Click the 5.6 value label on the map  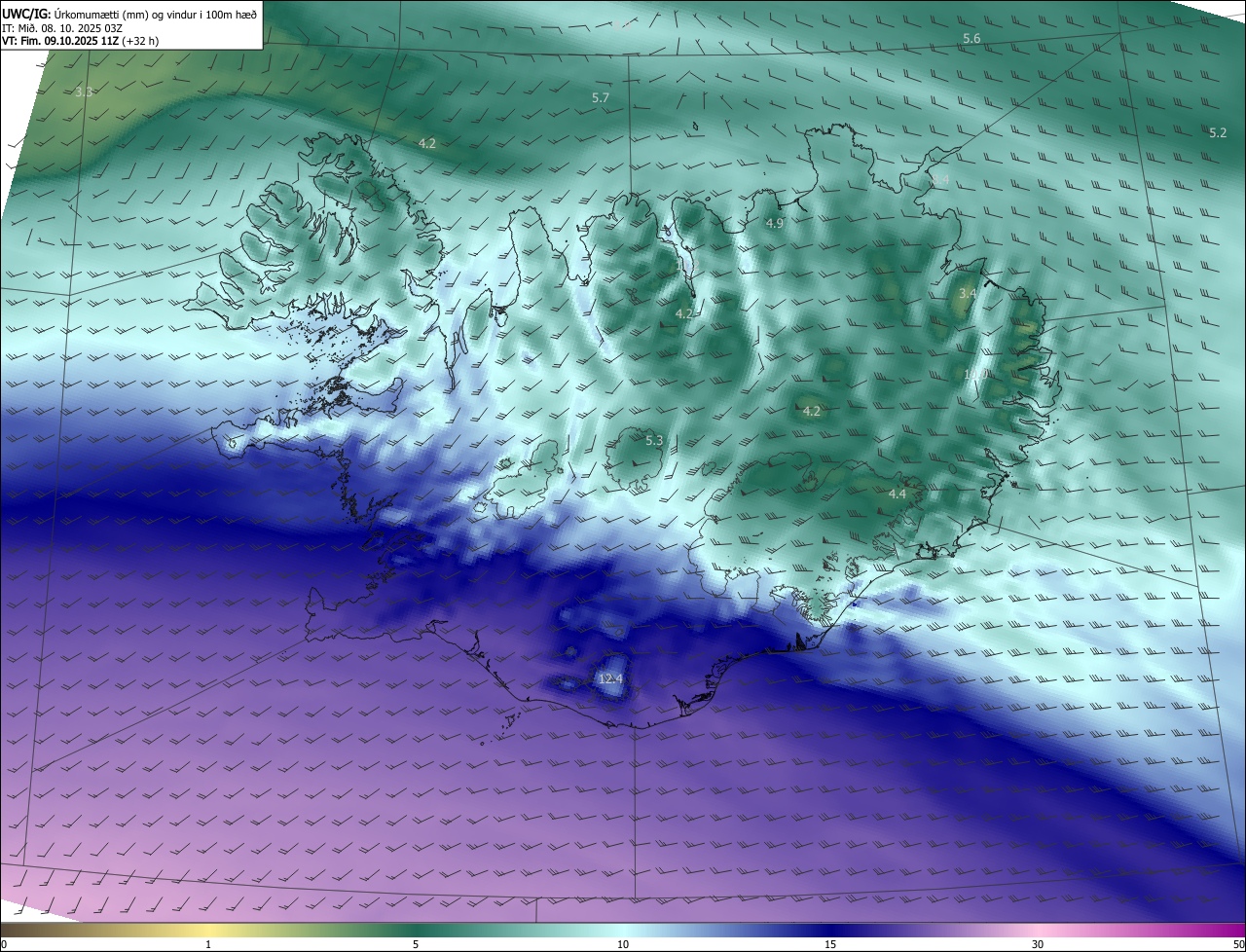coord(971,38)
